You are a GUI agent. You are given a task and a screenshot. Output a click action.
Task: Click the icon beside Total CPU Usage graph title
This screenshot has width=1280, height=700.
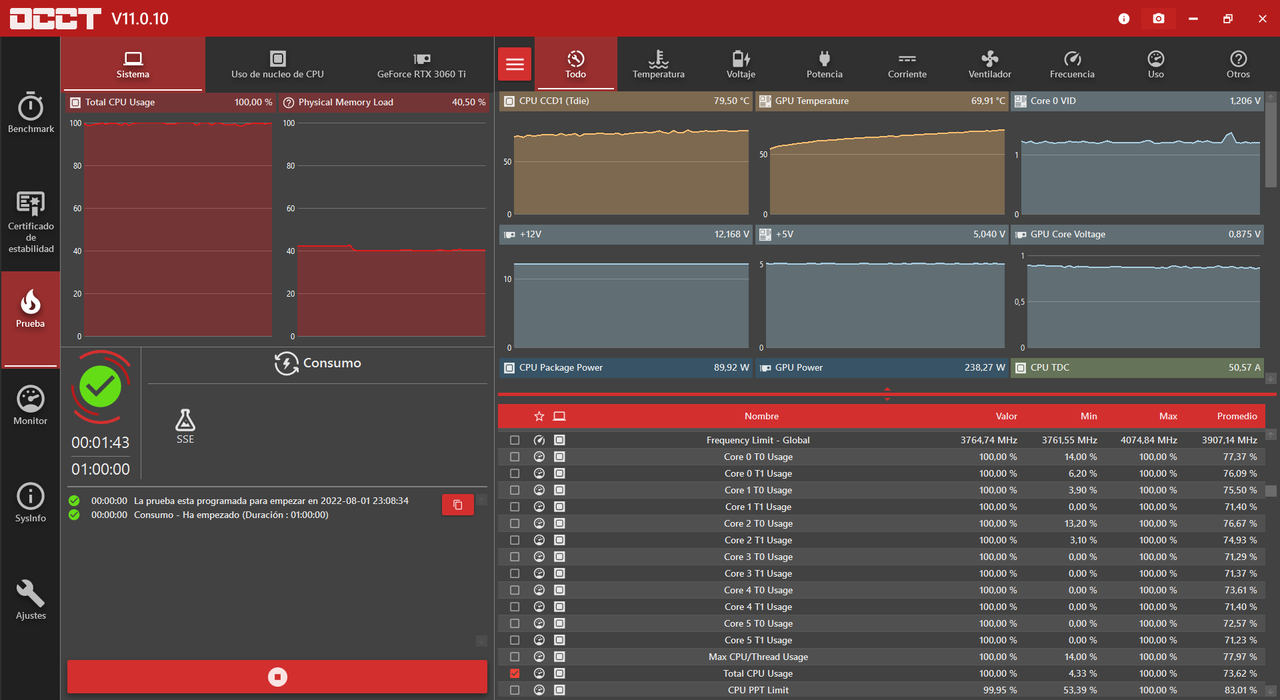point(75,102)
